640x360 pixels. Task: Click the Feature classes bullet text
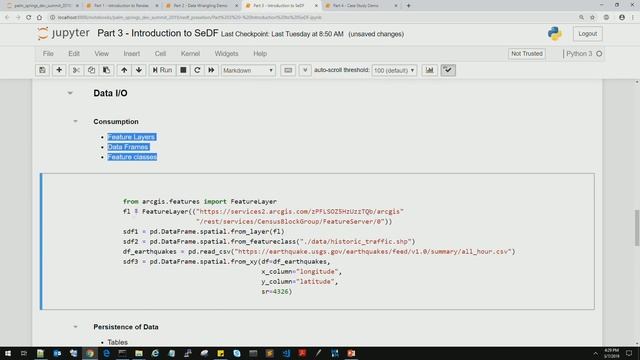coord(132,157)
